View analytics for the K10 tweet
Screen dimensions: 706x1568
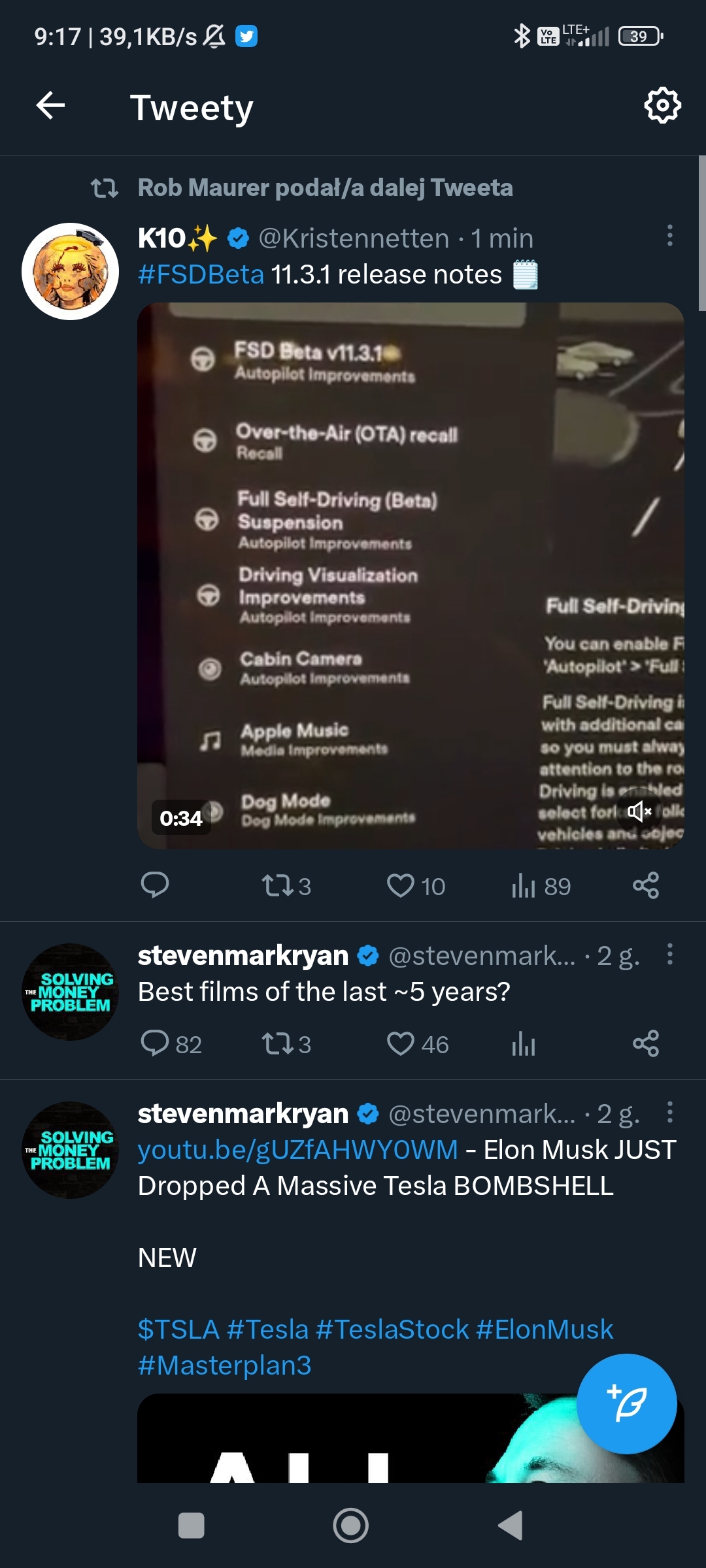pyautogui.click(x=524, y=885)
